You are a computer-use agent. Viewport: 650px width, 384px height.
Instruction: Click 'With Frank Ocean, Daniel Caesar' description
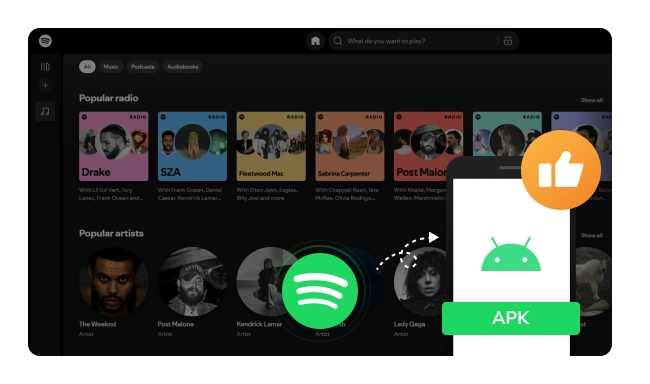[190, 194]
